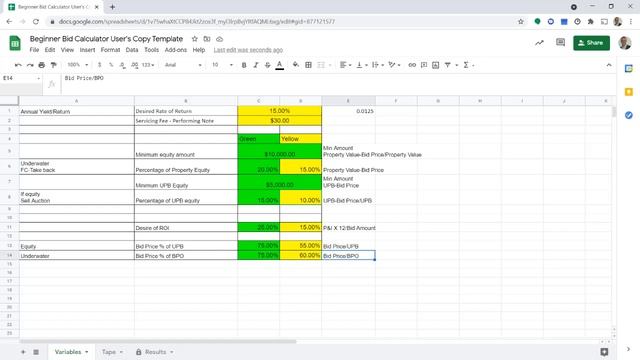Create a filter with funnel icon

(448, 65)
